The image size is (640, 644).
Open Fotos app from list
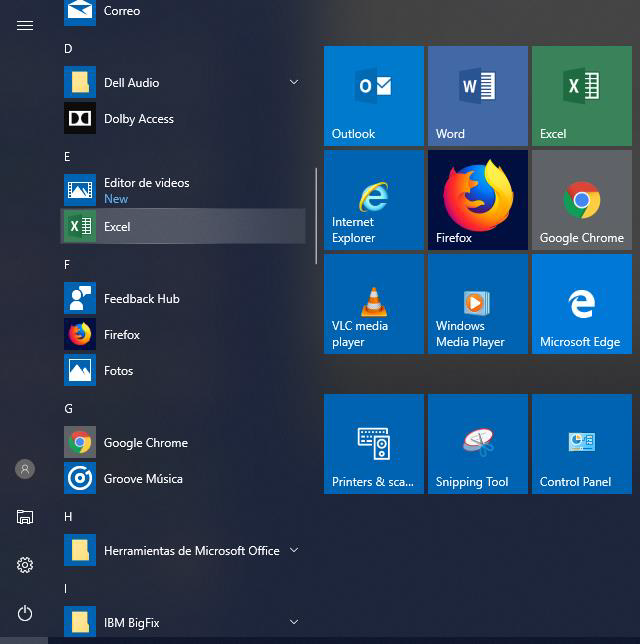[x=183, y=370]
